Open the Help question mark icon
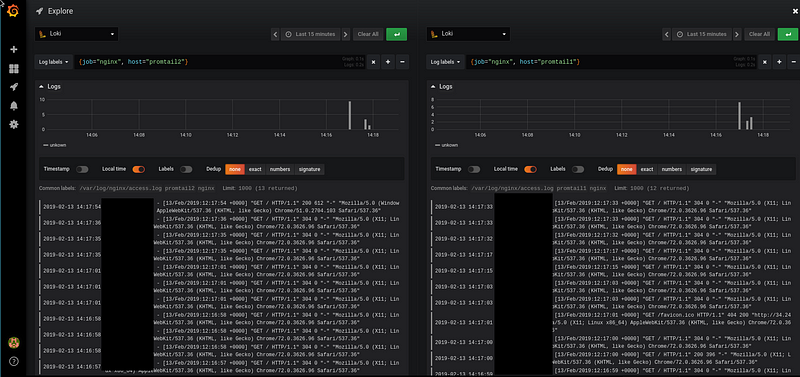 [x=14, y=361]
